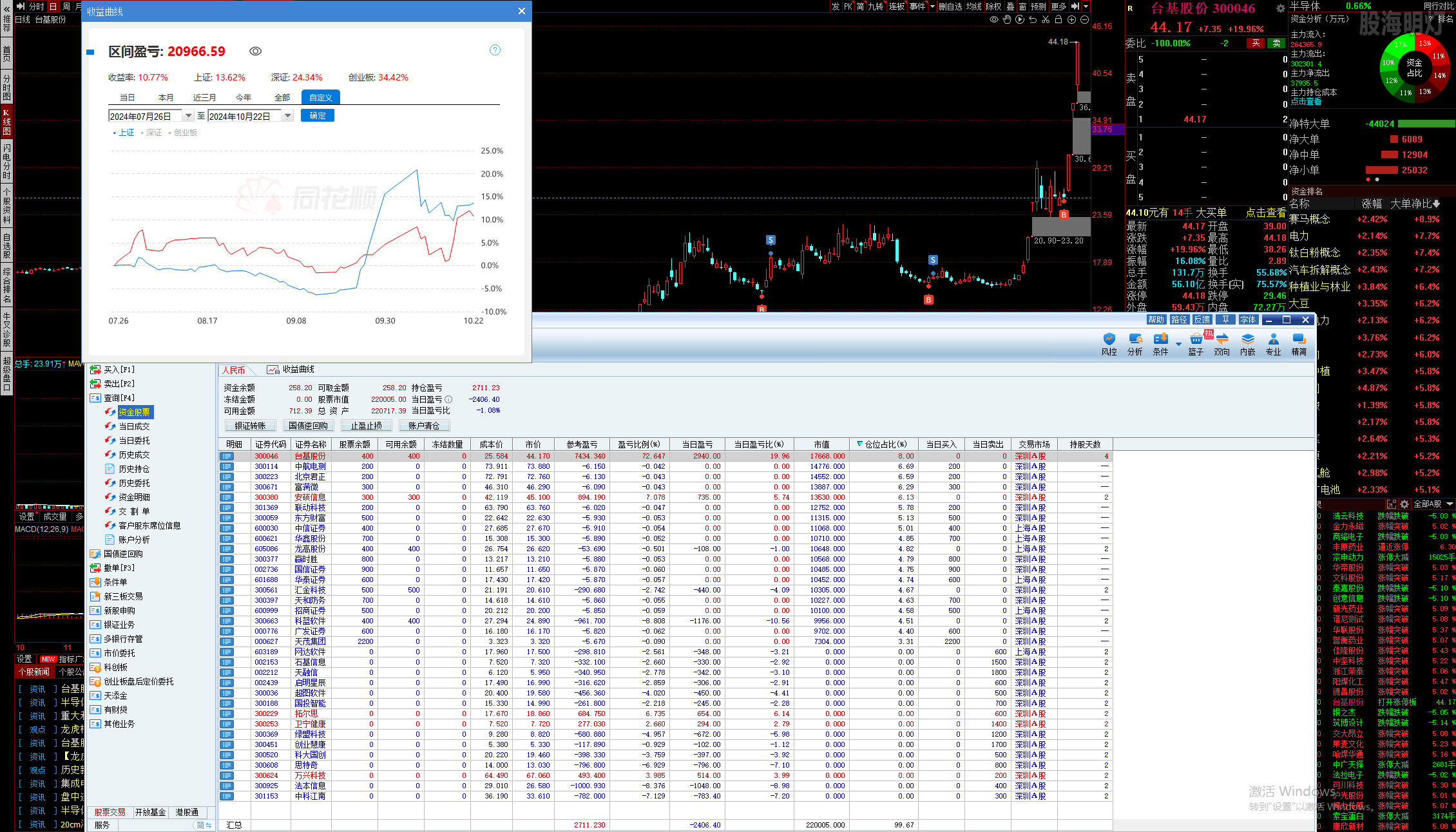Switch to 港股通 bottom tab
Viewport: 1456px width, 832px height.
pos(187,813)
